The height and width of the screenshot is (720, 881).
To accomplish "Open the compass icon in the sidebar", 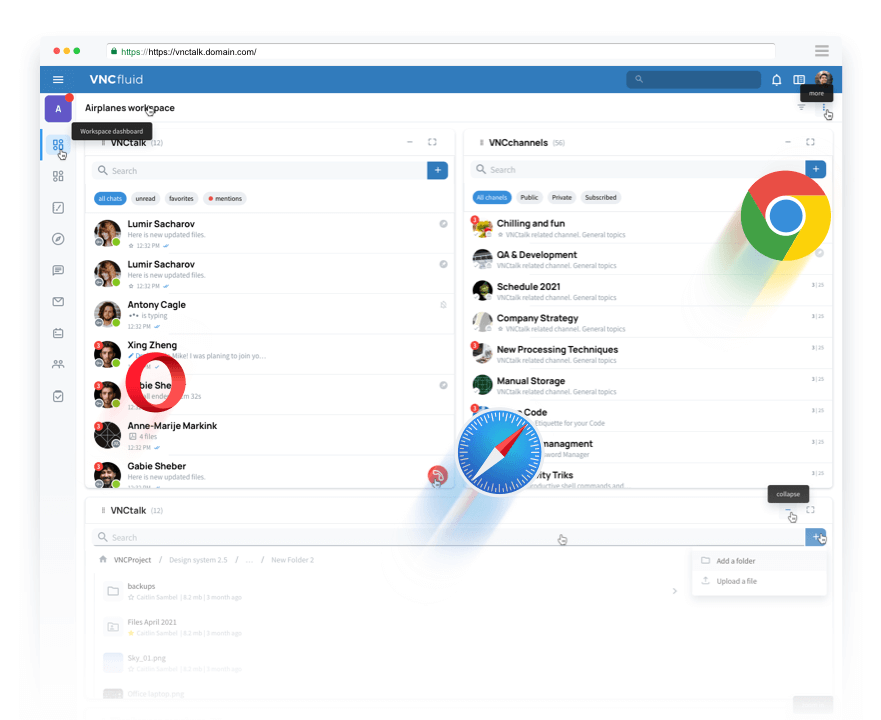I will (58, 239).
